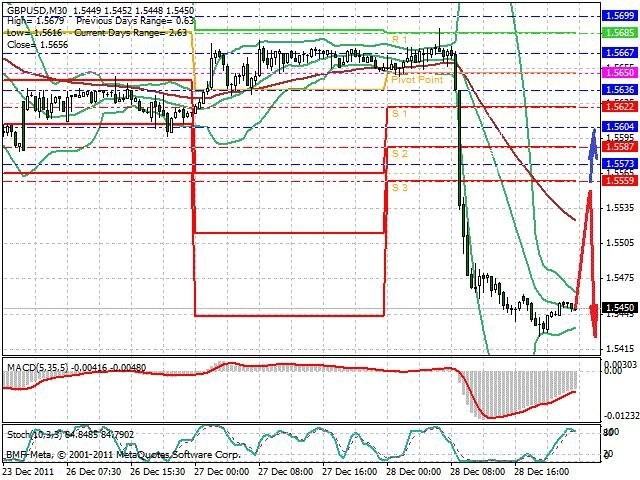
Task: Select the S 1 support label
Action: (399, 113)
